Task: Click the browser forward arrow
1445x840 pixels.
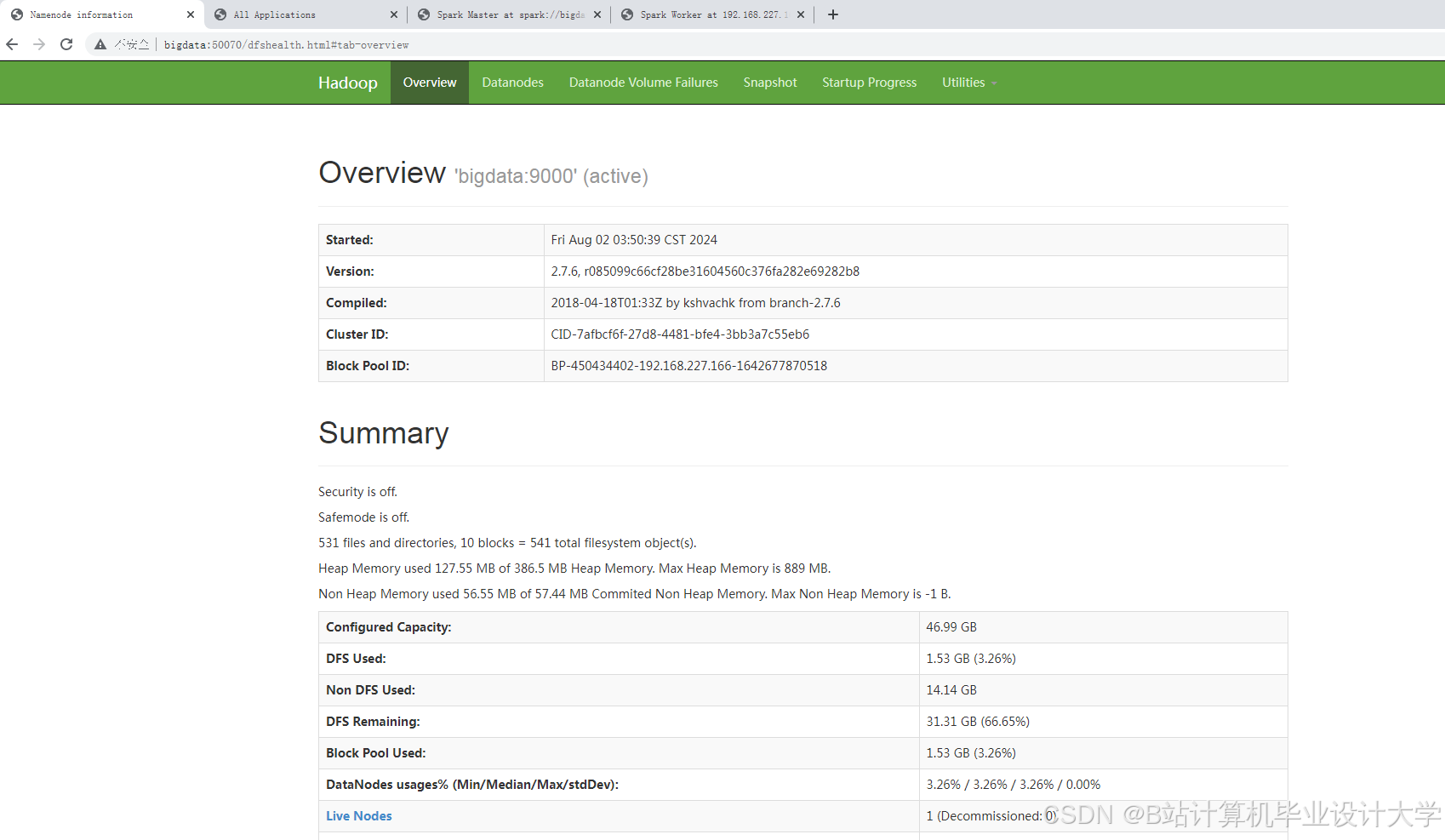Action: [39, 44]
